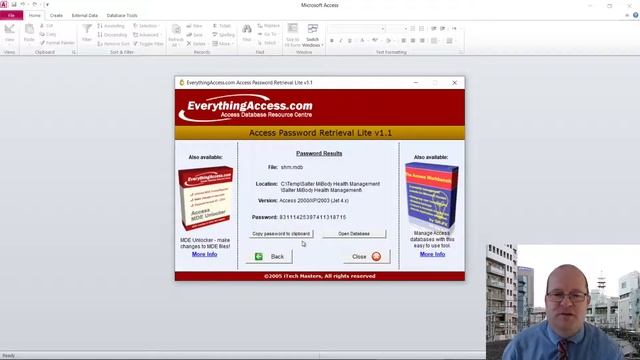Align text left in Text Formatting
The width and height of the screenshot is (640, 360).
(x=403, y=41)
